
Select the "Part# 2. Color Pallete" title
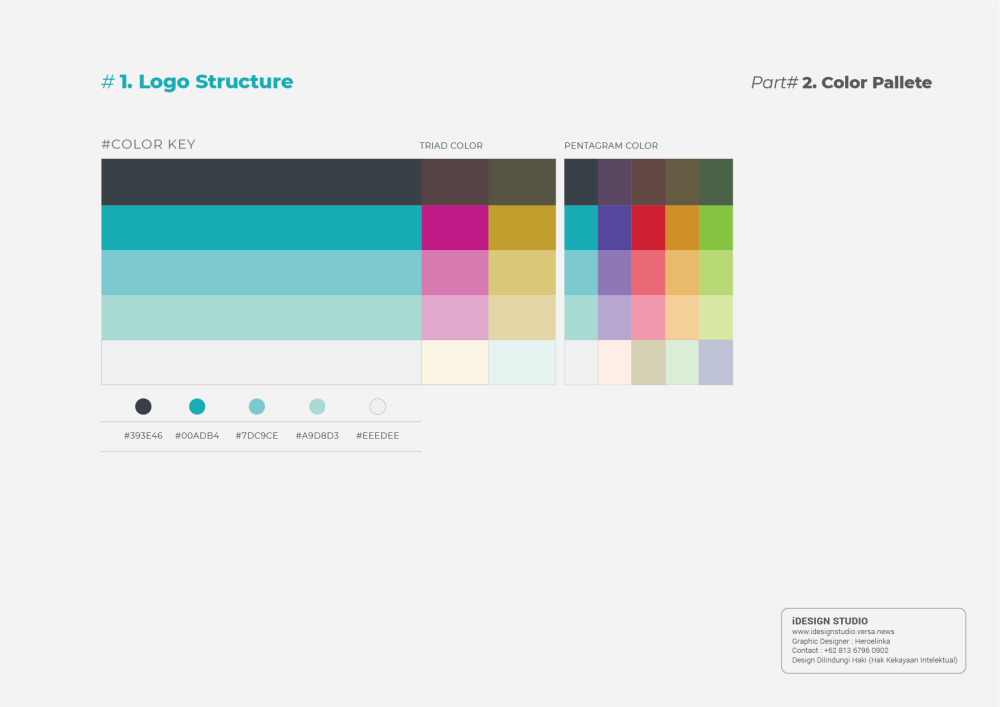tap(841, 83)
